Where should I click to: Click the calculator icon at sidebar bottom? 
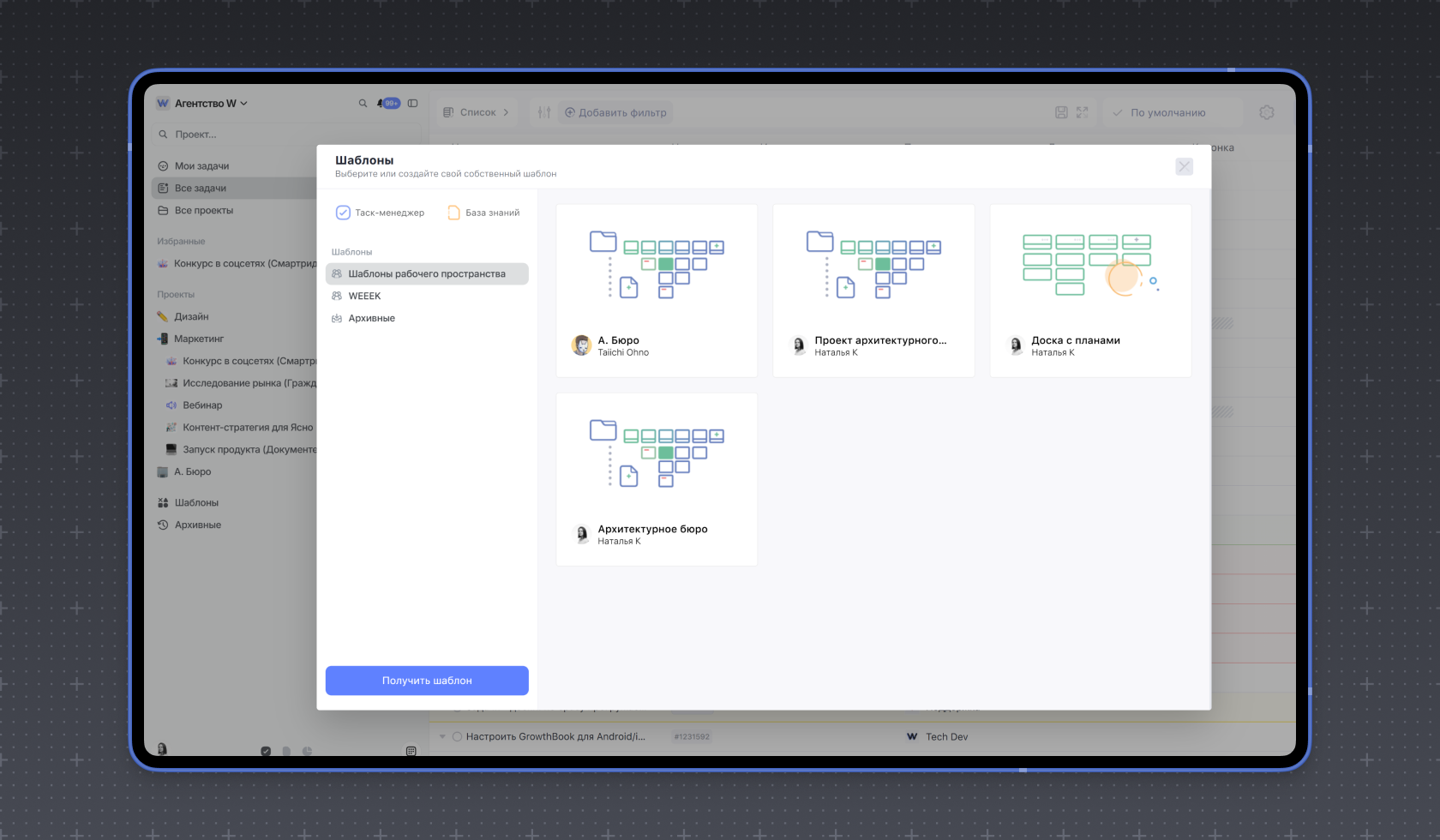click(411, 751)
